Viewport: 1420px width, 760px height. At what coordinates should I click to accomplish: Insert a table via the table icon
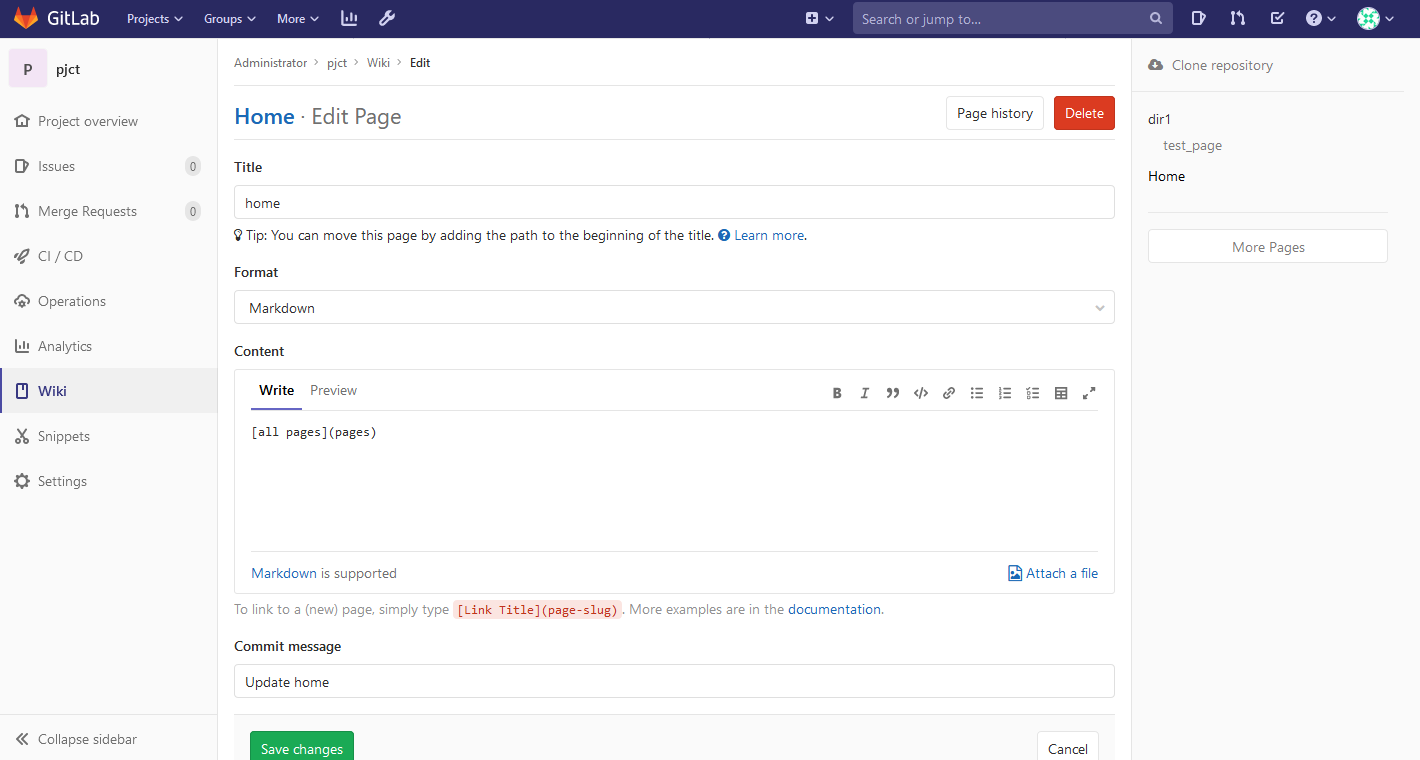[x=1061, y=392]
